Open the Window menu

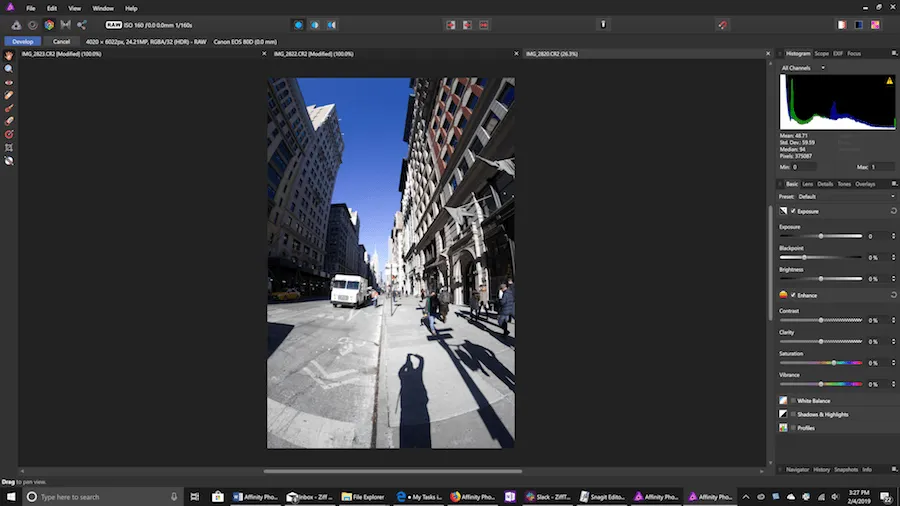click(102, 8)
